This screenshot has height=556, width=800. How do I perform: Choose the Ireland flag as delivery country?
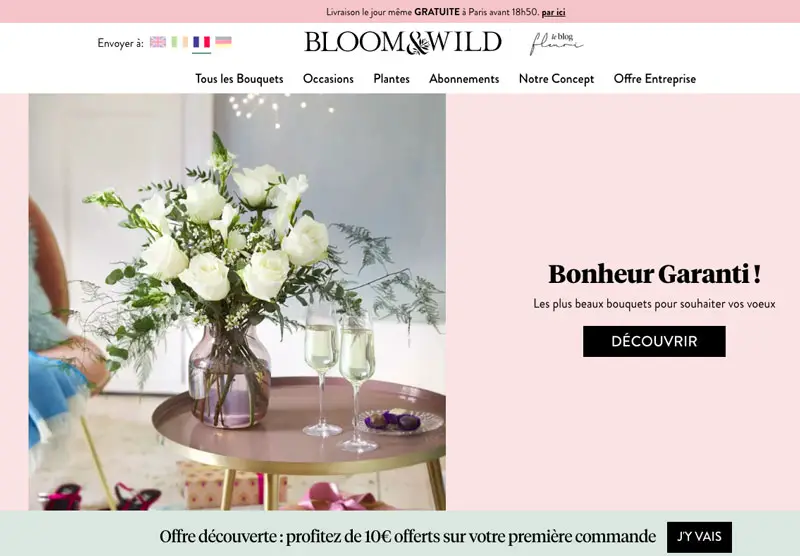[x=180, y=42]
